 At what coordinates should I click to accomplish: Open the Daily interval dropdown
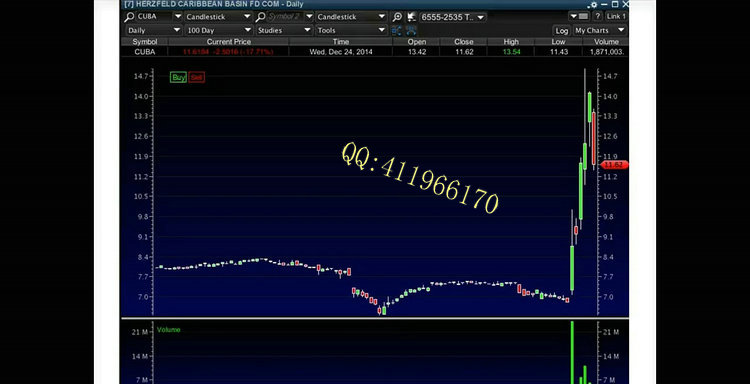click(x=154, y=30)
